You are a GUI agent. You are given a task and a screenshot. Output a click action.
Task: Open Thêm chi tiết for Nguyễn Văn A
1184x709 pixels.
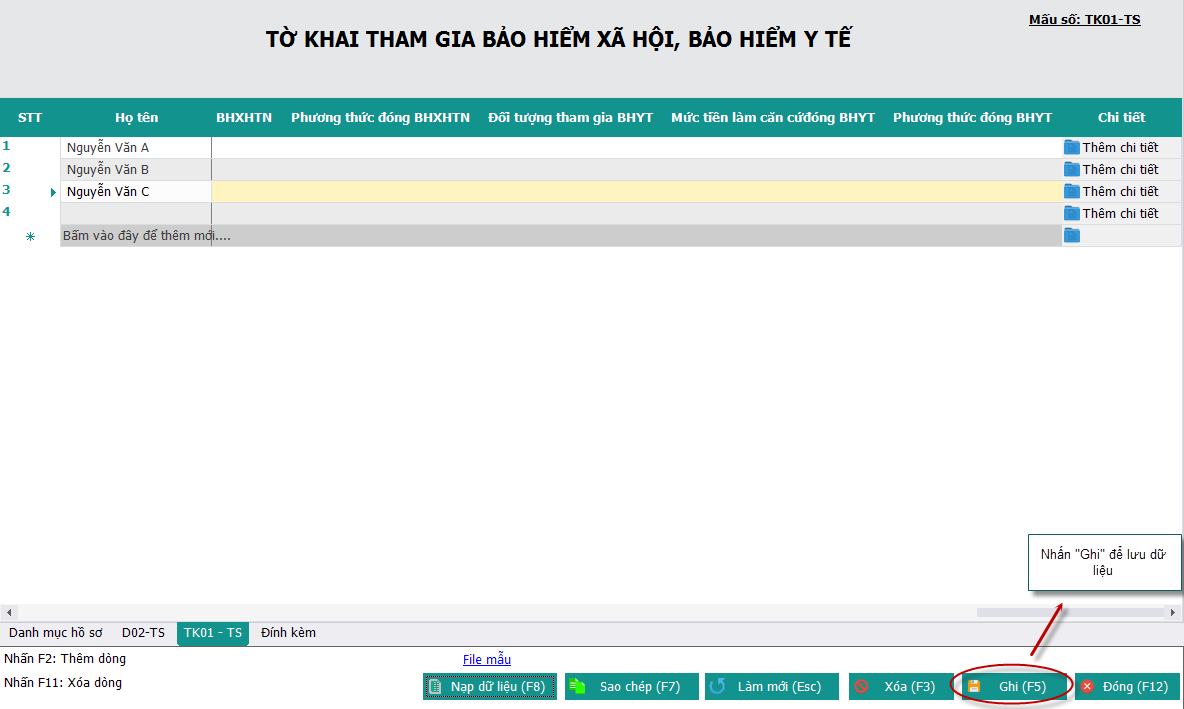pyautogui.click(x=1120, y=147)
